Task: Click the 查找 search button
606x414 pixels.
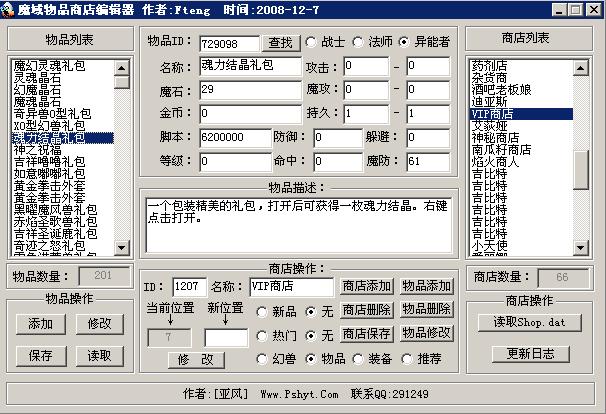Action: point(280,43)
